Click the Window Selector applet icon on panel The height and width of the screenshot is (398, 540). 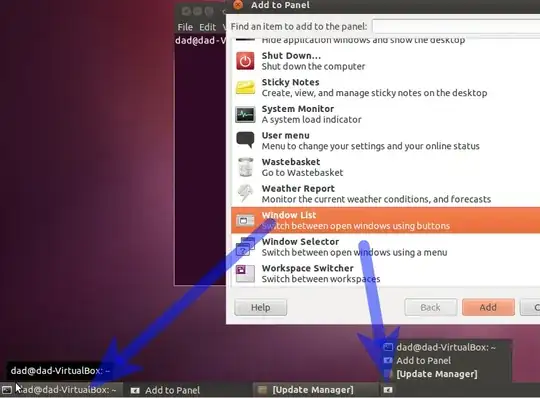point(388,390)
